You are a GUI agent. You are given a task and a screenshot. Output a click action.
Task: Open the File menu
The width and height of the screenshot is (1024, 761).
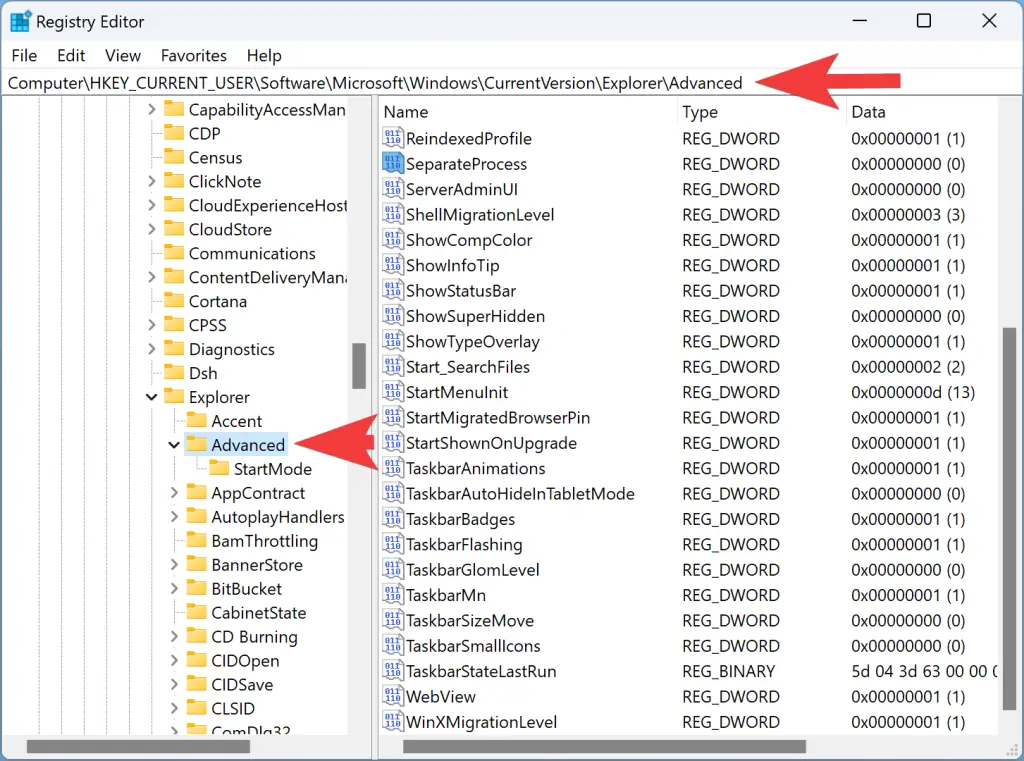coord(24,56)
